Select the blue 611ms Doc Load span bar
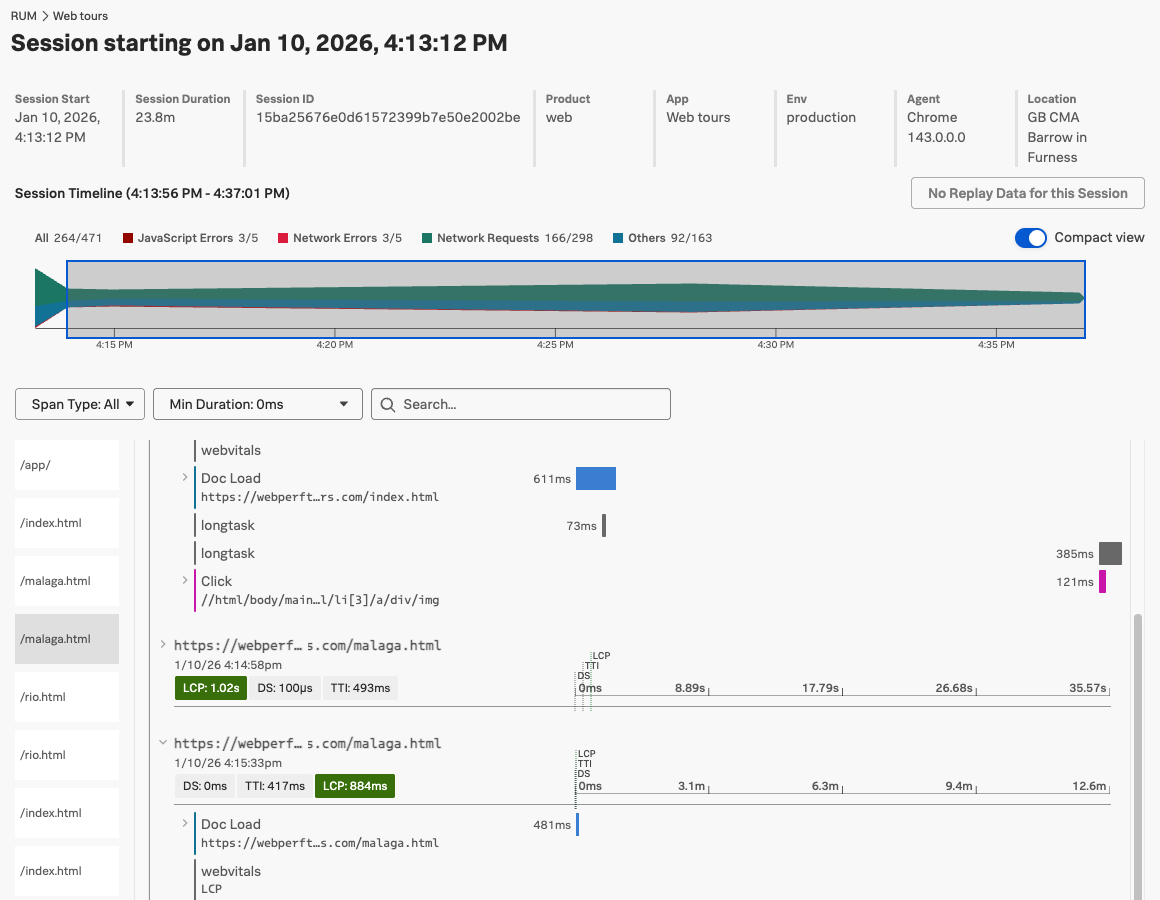The image size is (1160, 900). point(595,478)
